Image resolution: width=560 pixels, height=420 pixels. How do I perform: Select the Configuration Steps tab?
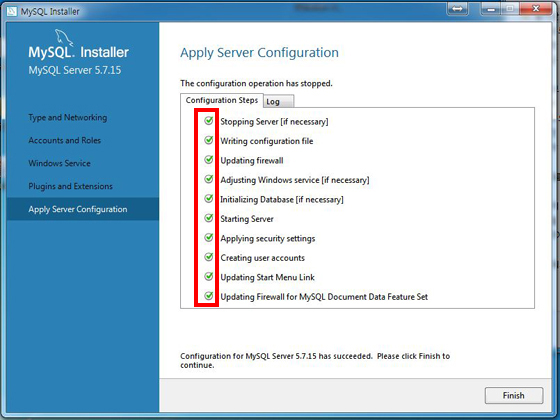[222, 100]
